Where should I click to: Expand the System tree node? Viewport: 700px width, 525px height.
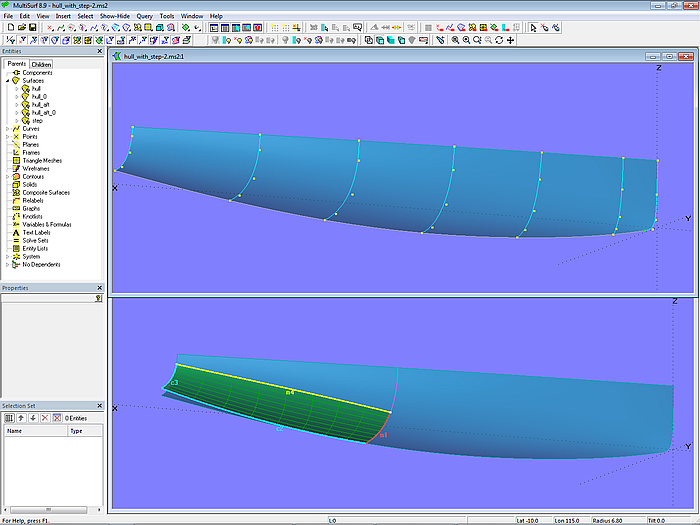point(8,257)
